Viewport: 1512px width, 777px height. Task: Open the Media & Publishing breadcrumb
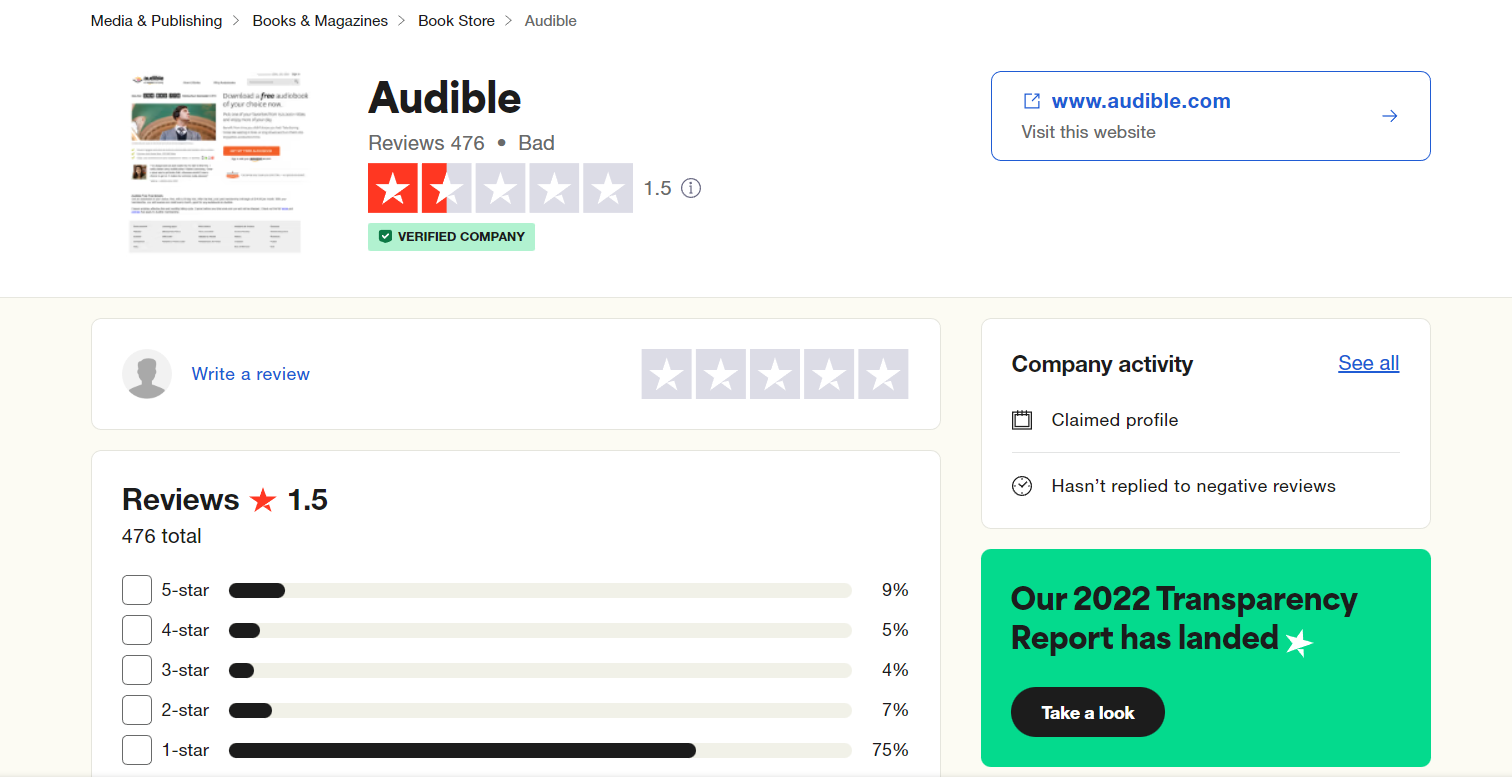157,21
